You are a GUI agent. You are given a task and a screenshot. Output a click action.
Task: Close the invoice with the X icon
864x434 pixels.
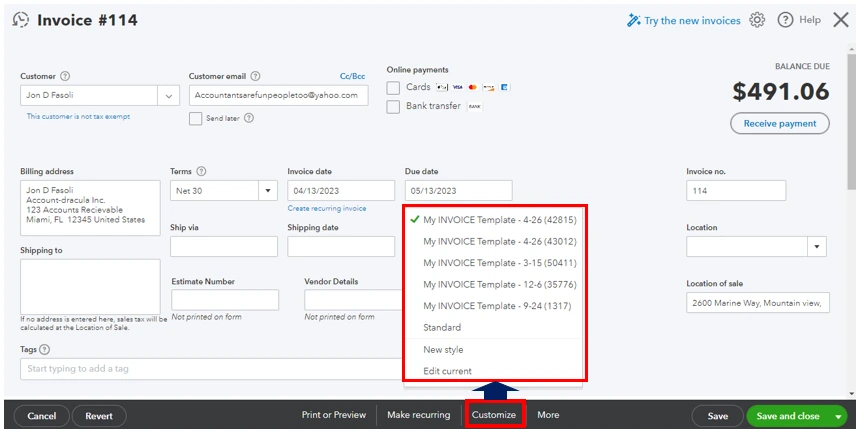[841, 20]
